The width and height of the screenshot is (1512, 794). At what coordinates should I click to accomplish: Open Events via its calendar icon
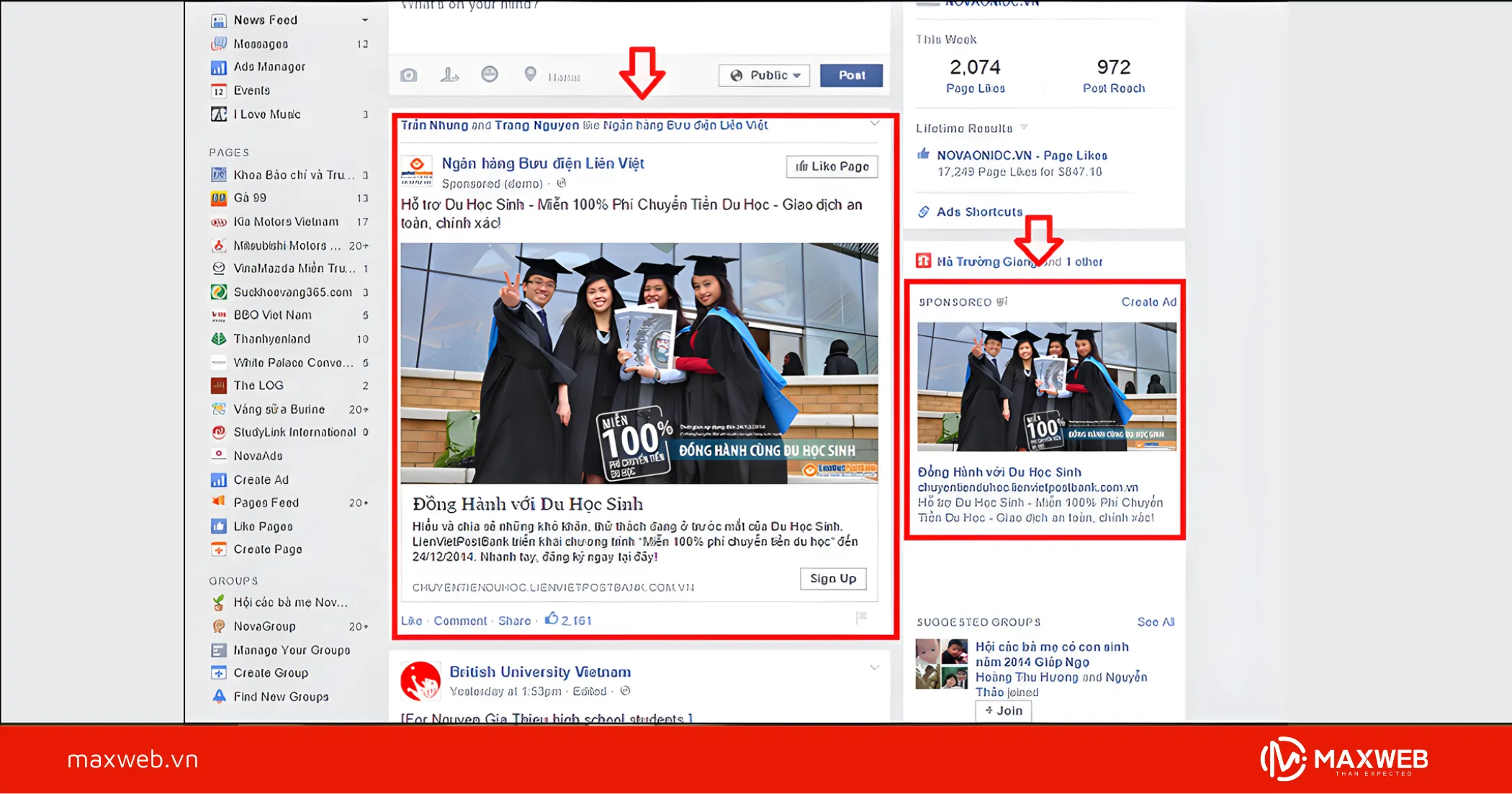tap(220, 91)
